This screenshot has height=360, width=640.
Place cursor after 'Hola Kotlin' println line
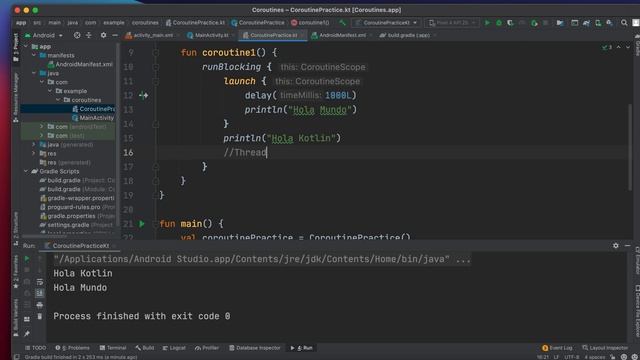(341, 138)
